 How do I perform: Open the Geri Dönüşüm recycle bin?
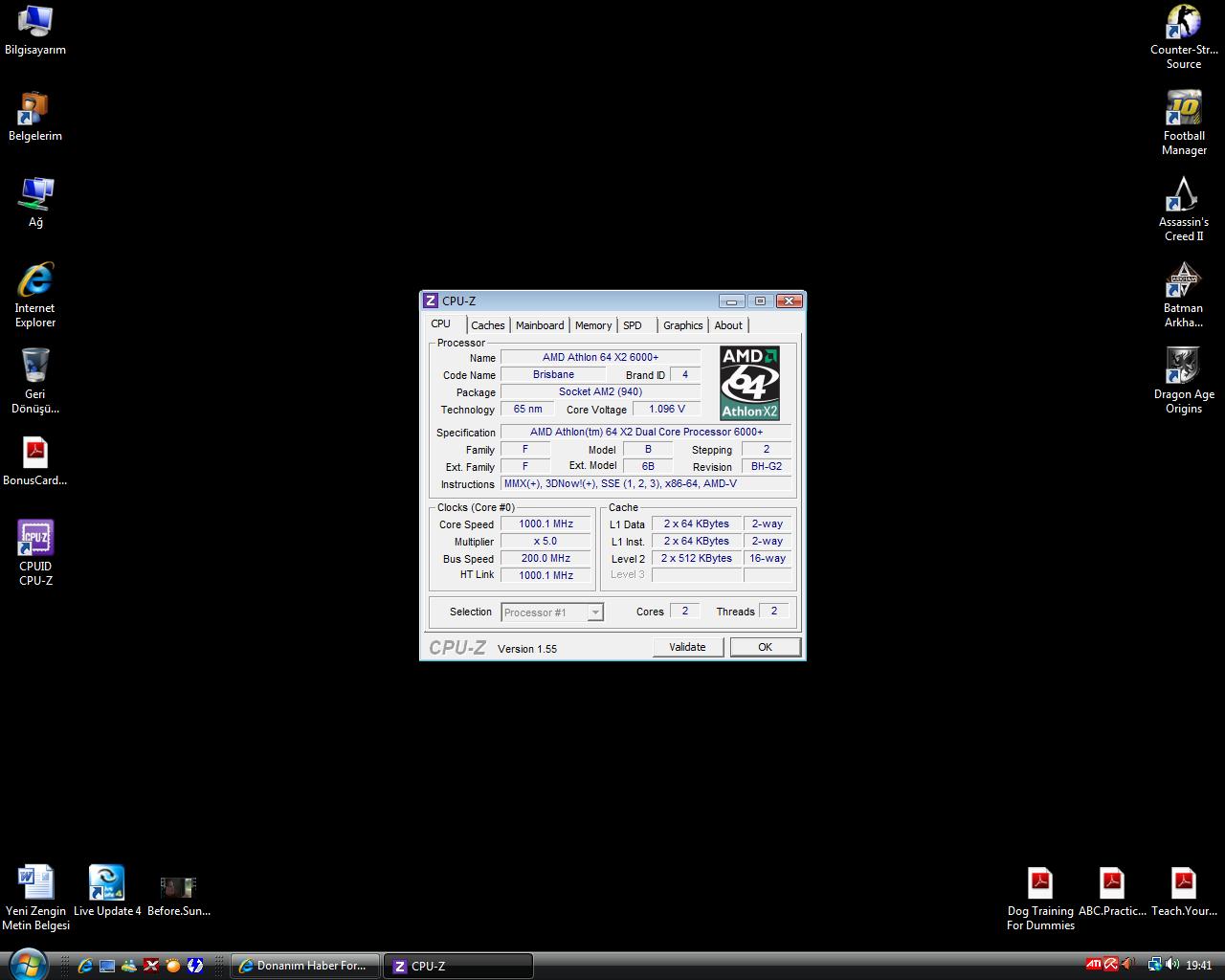click(x=35, y=381)
